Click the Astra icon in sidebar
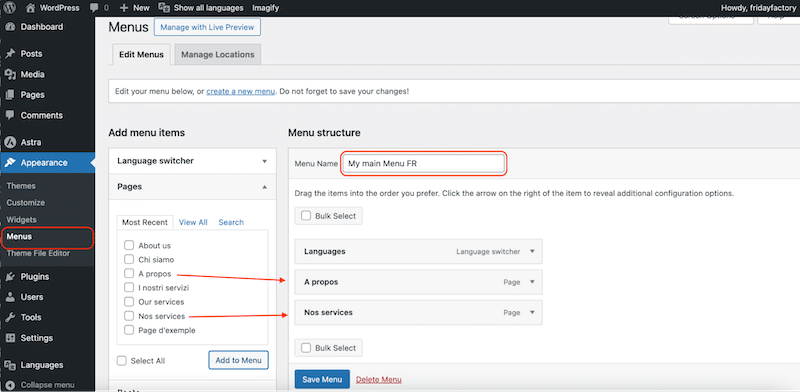The image size is (800, 392). 10,142
